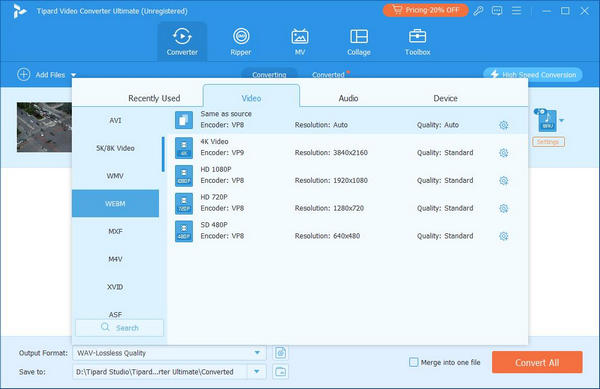Open the output folder icon beside Save to
This screenshot has width=600, height=389.
[280, 371]
